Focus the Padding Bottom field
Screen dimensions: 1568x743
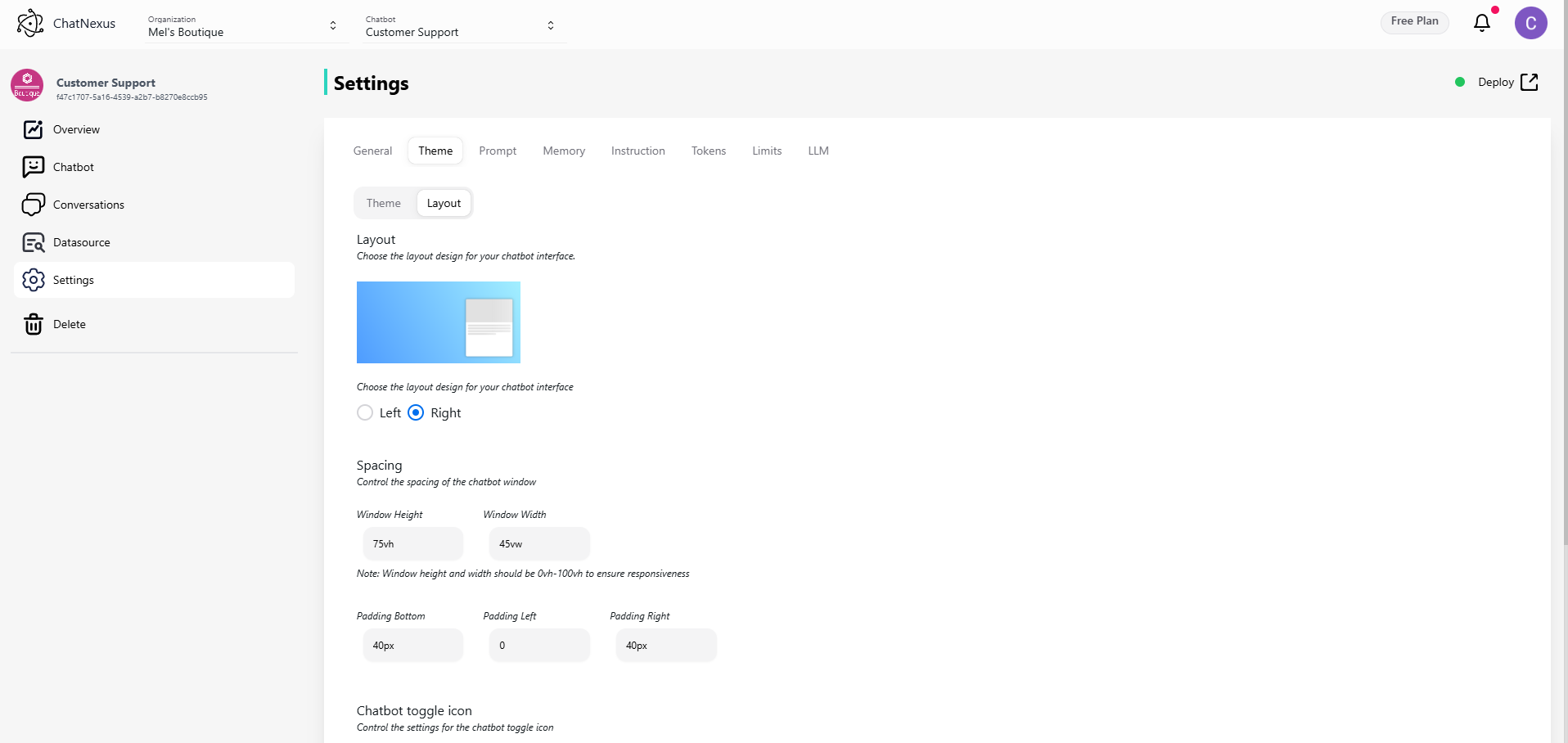413,645
